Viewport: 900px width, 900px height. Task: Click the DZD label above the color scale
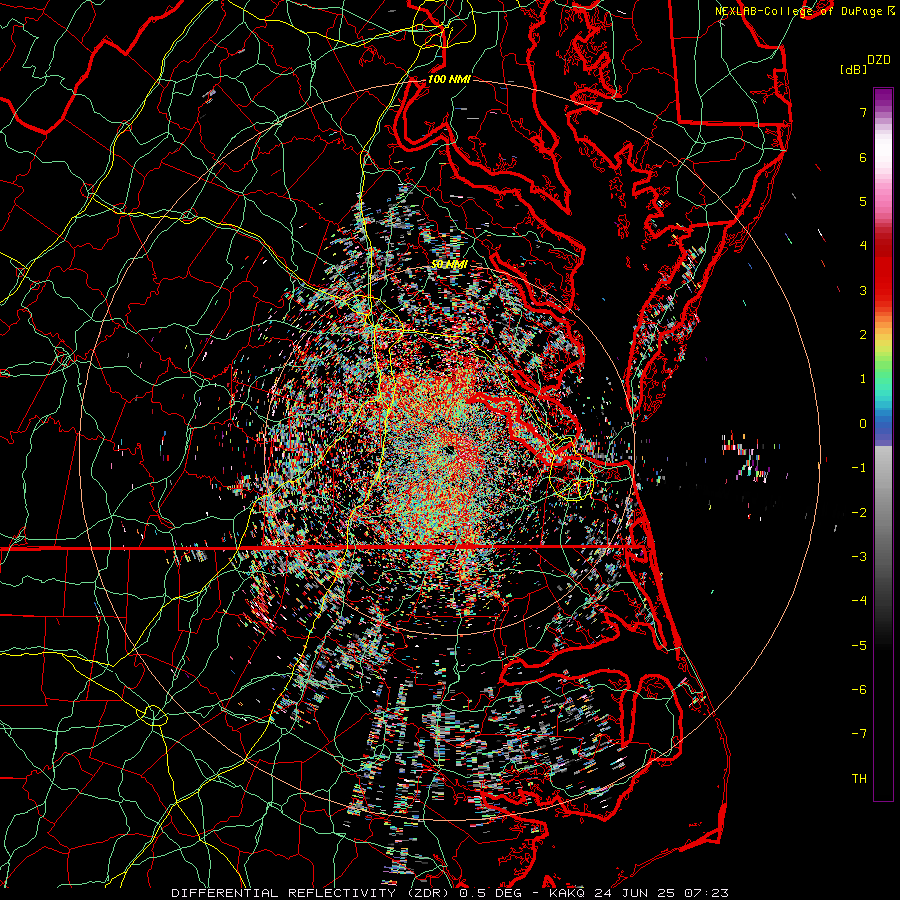click(879, 60)
